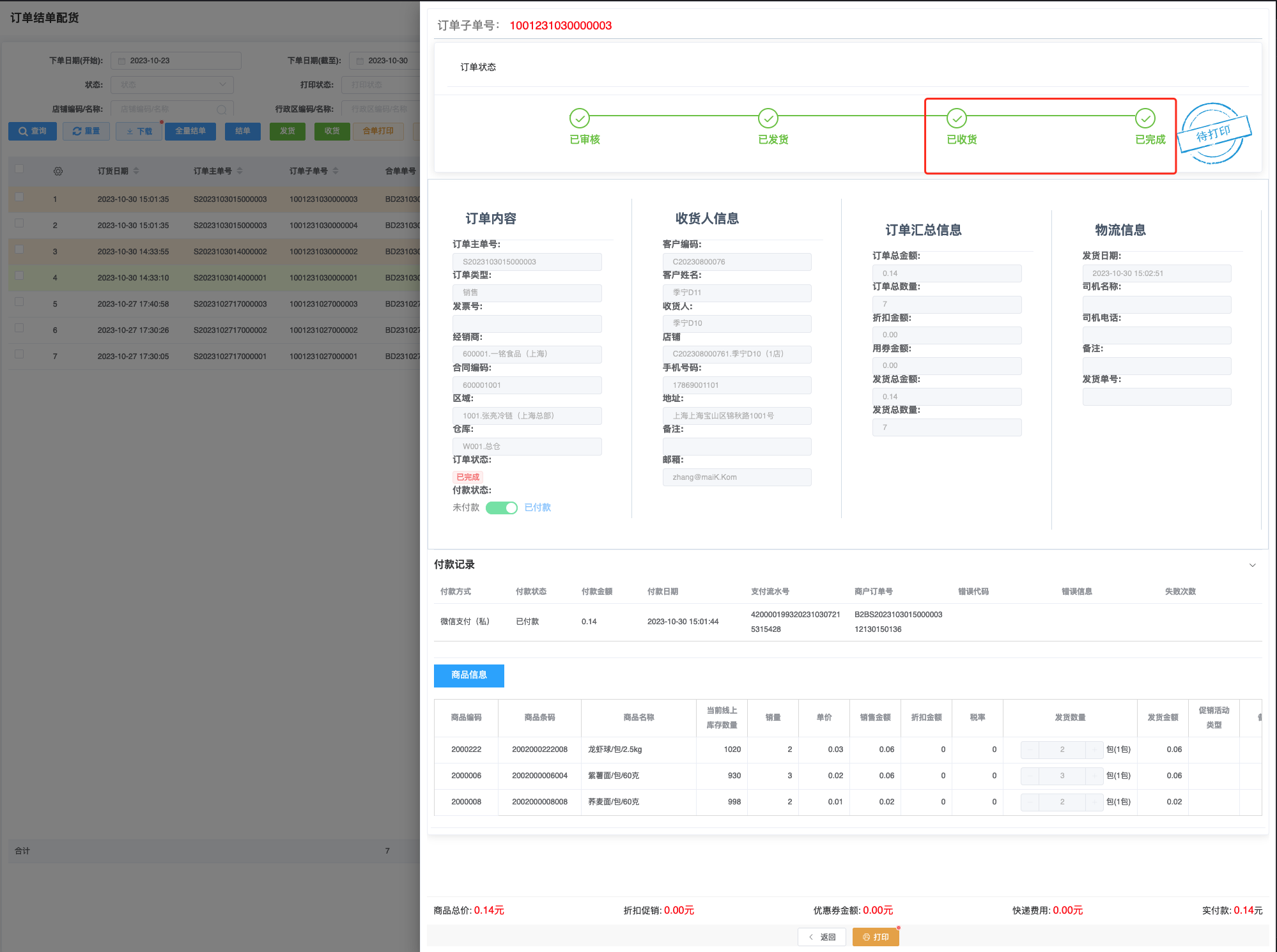Click the 已完成 step checkmark icon

click(x=1145, y=118)
